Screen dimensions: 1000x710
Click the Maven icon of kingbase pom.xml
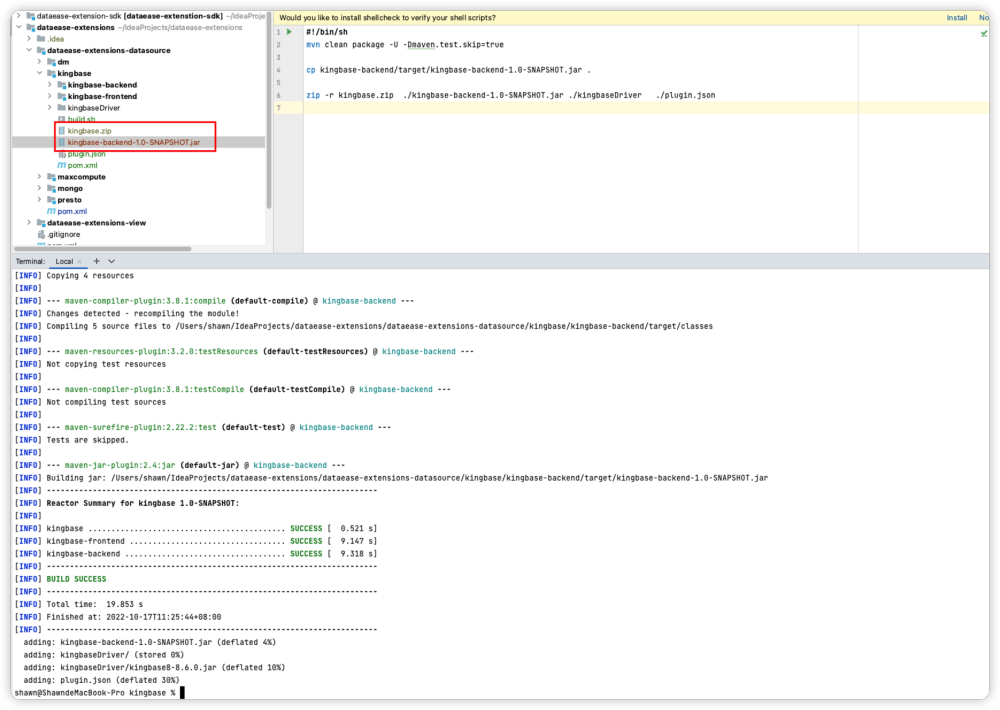62,165
